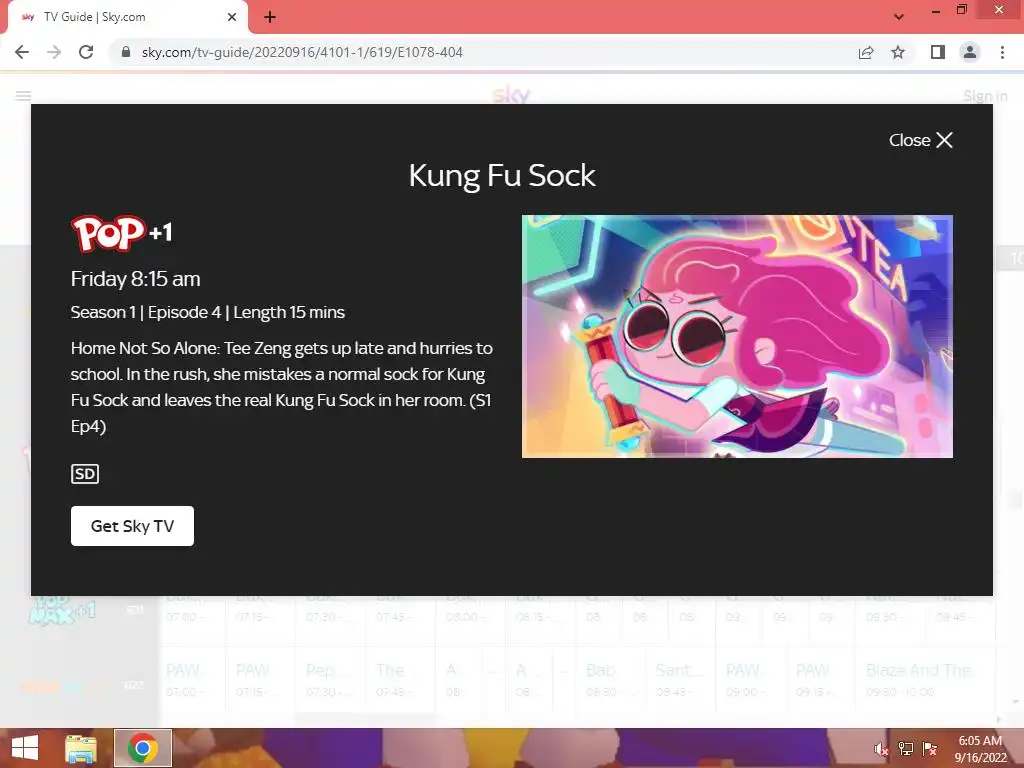Open the browser side panel

[938, 52]
